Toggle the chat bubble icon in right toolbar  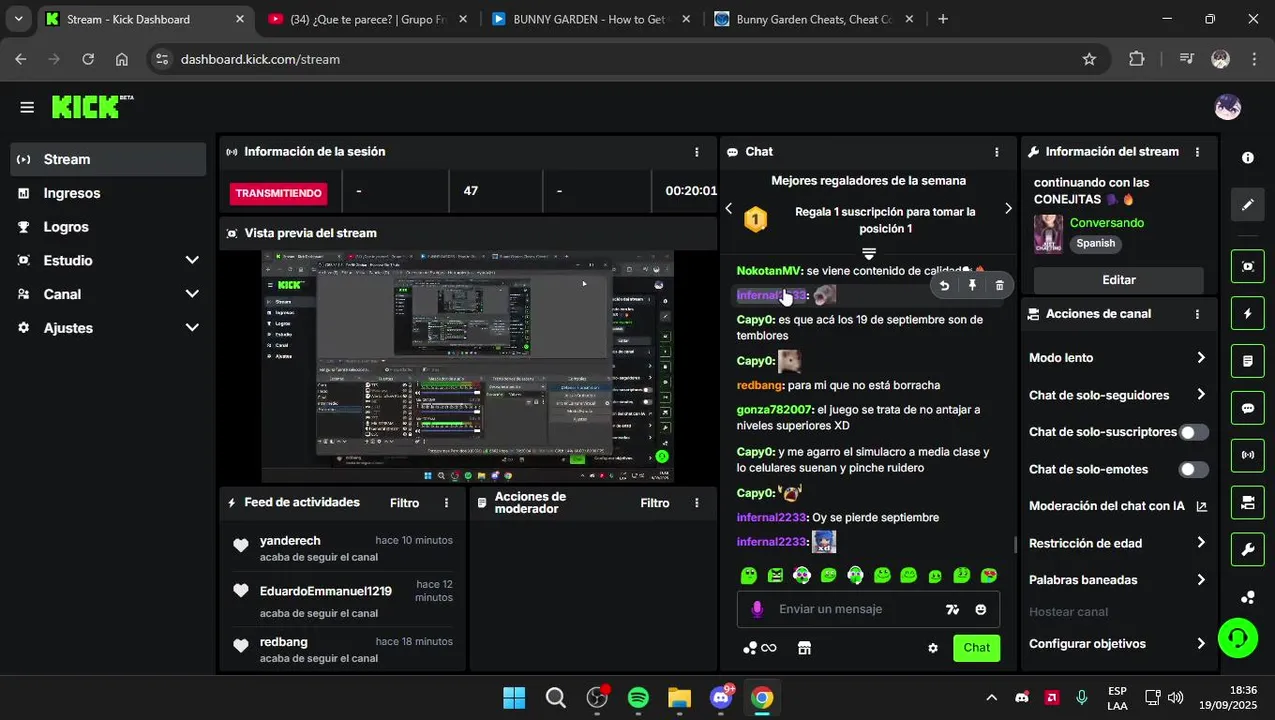pyautogui.click(x=1248, y=408)
